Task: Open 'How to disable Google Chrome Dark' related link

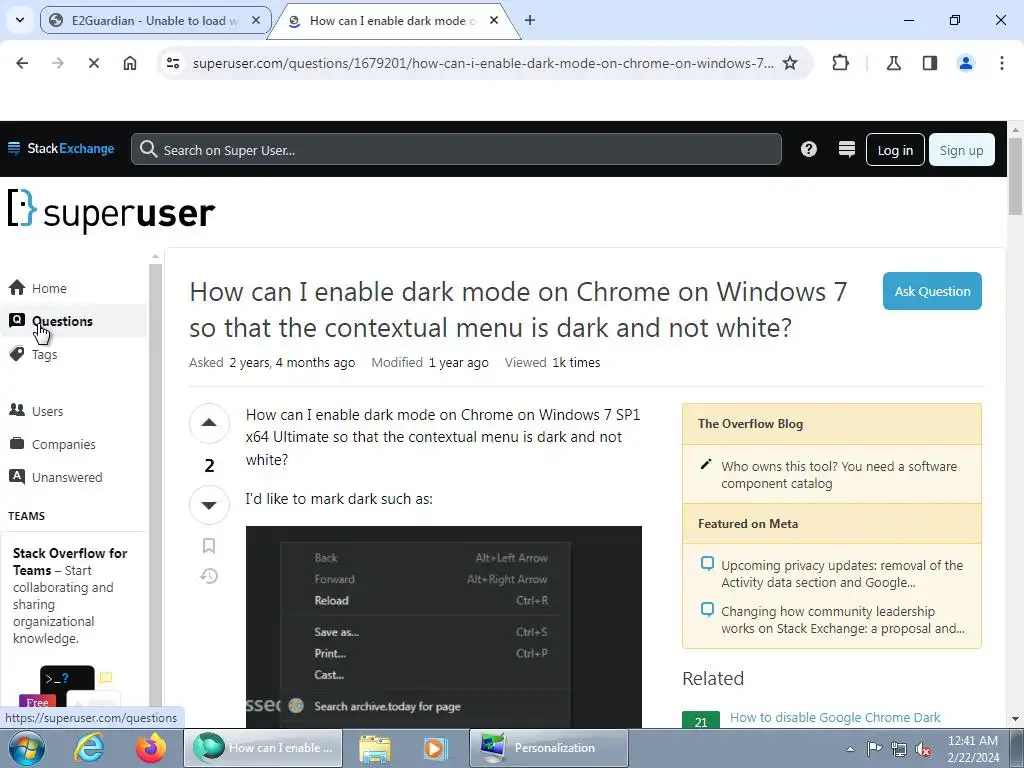Action: (x=835, y=718)
